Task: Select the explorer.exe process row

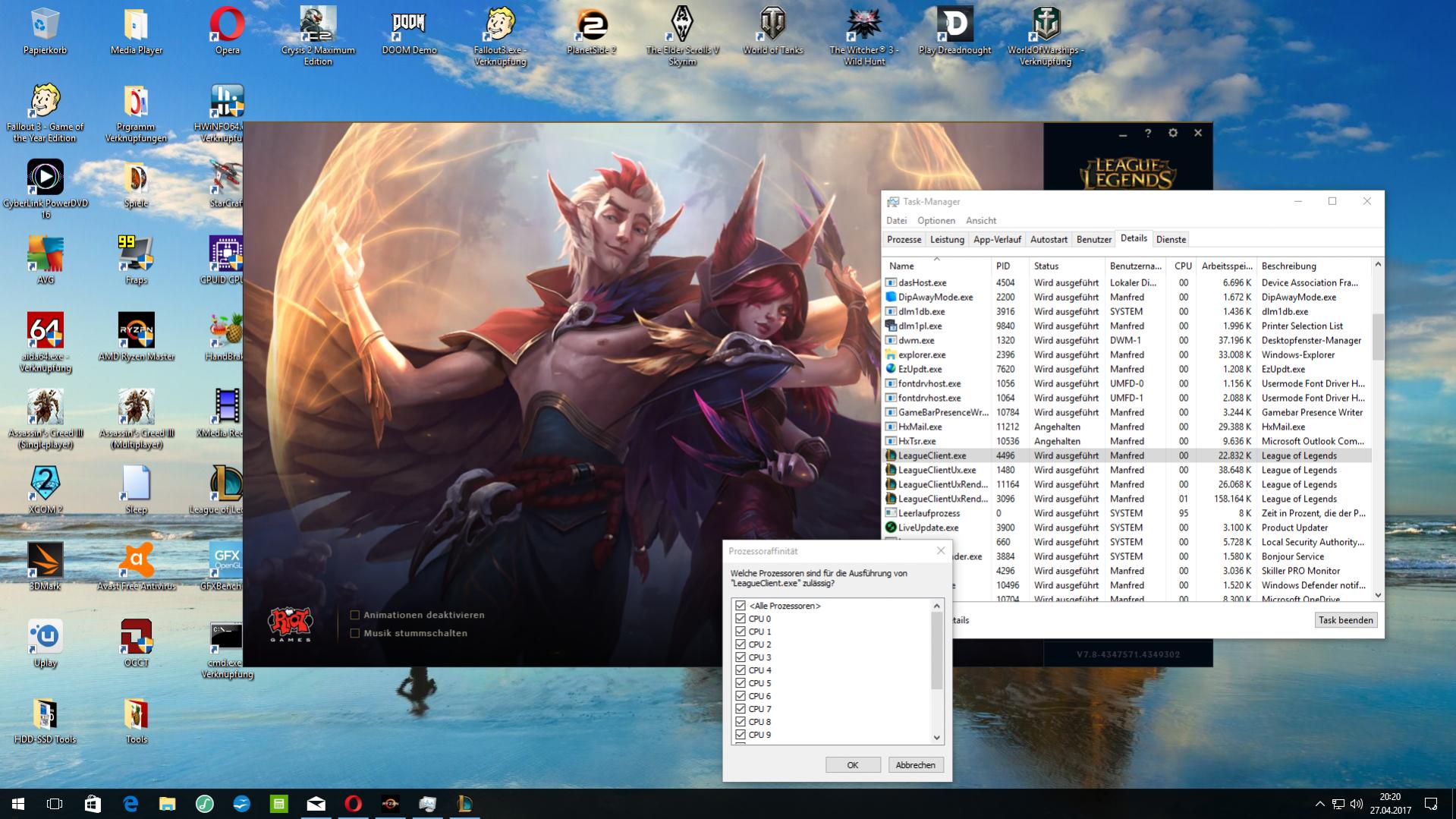Action: 1127,354
